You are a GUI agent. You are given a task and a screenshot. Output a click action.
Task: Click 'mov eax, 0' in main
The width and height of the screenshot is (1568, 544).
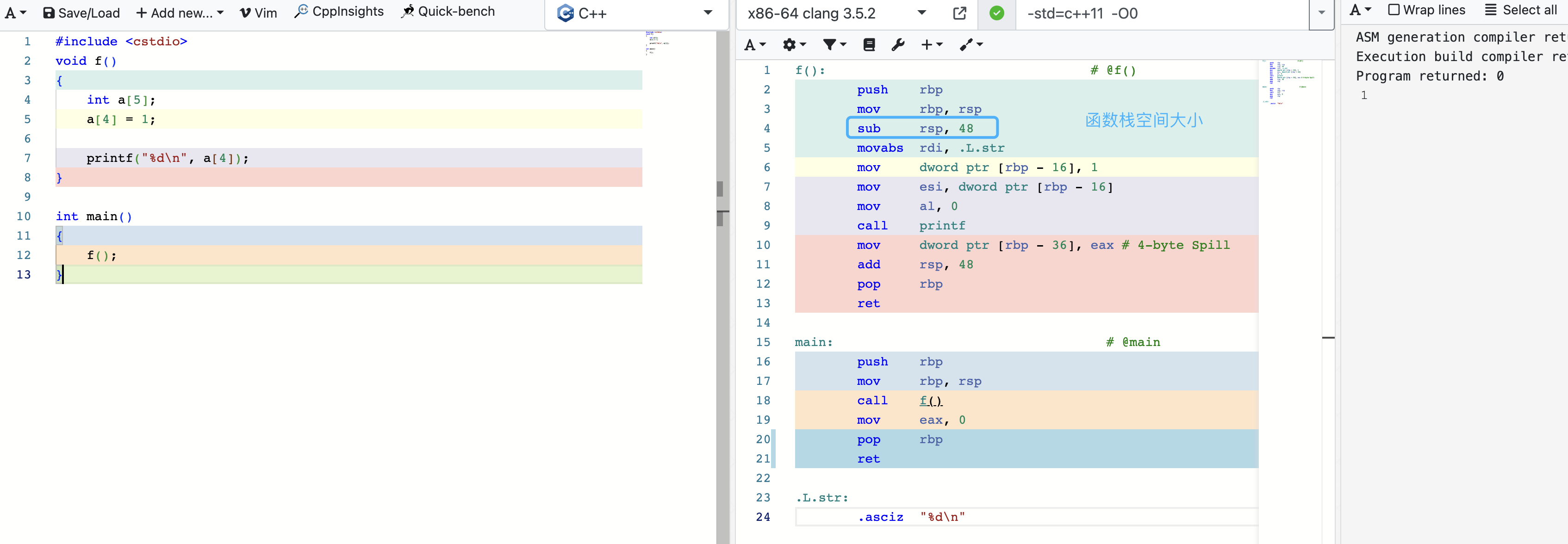pos(911,420)
